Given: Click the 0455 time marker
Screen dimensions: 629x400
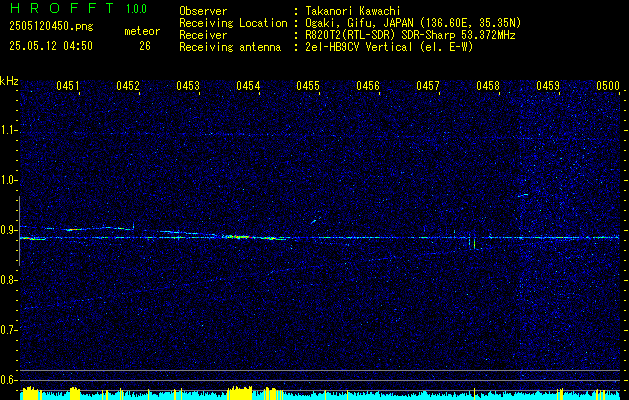Looking at the screenshot, I should [x=308, y=85].
